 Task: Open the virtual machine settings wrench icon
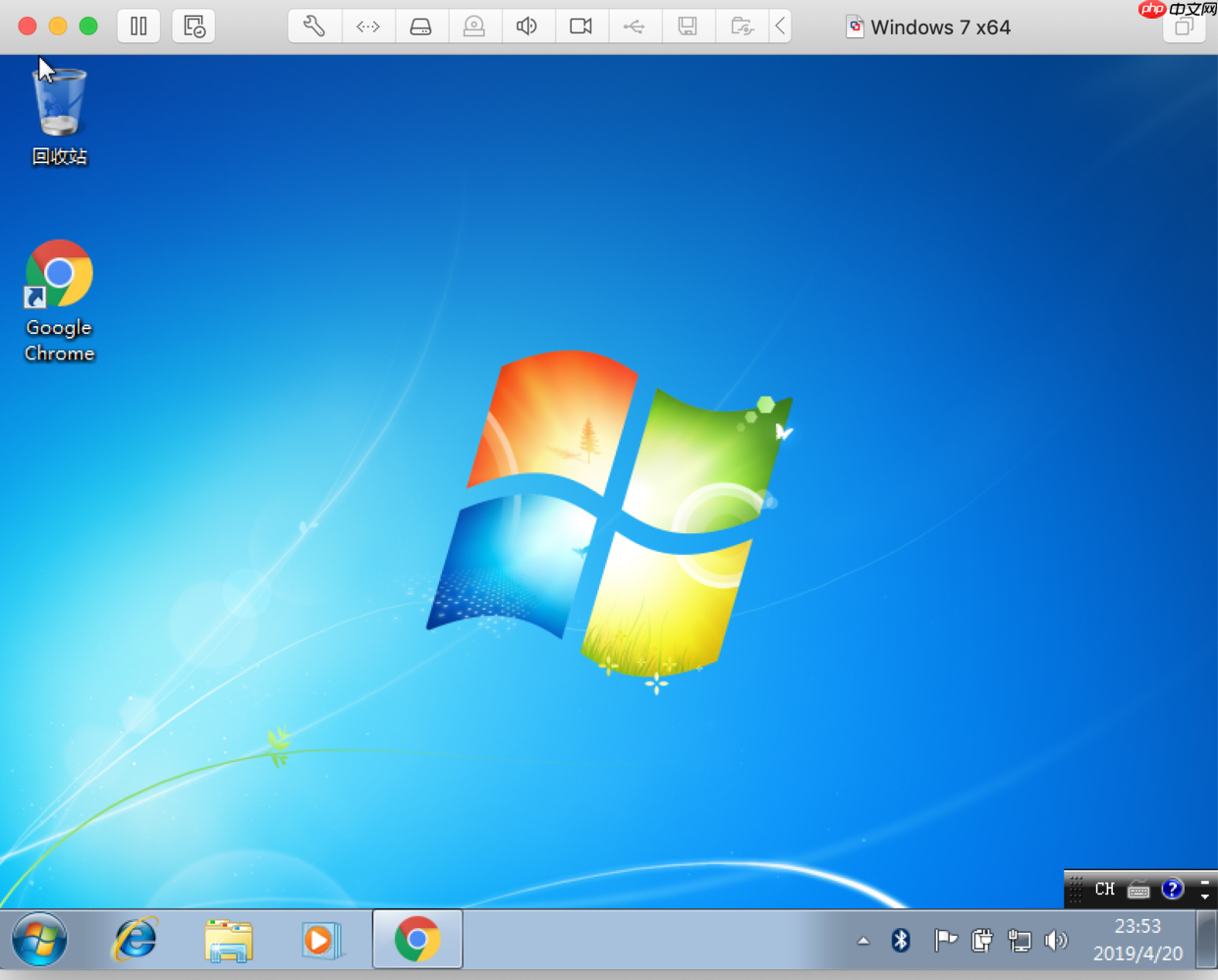pos(313,27)
